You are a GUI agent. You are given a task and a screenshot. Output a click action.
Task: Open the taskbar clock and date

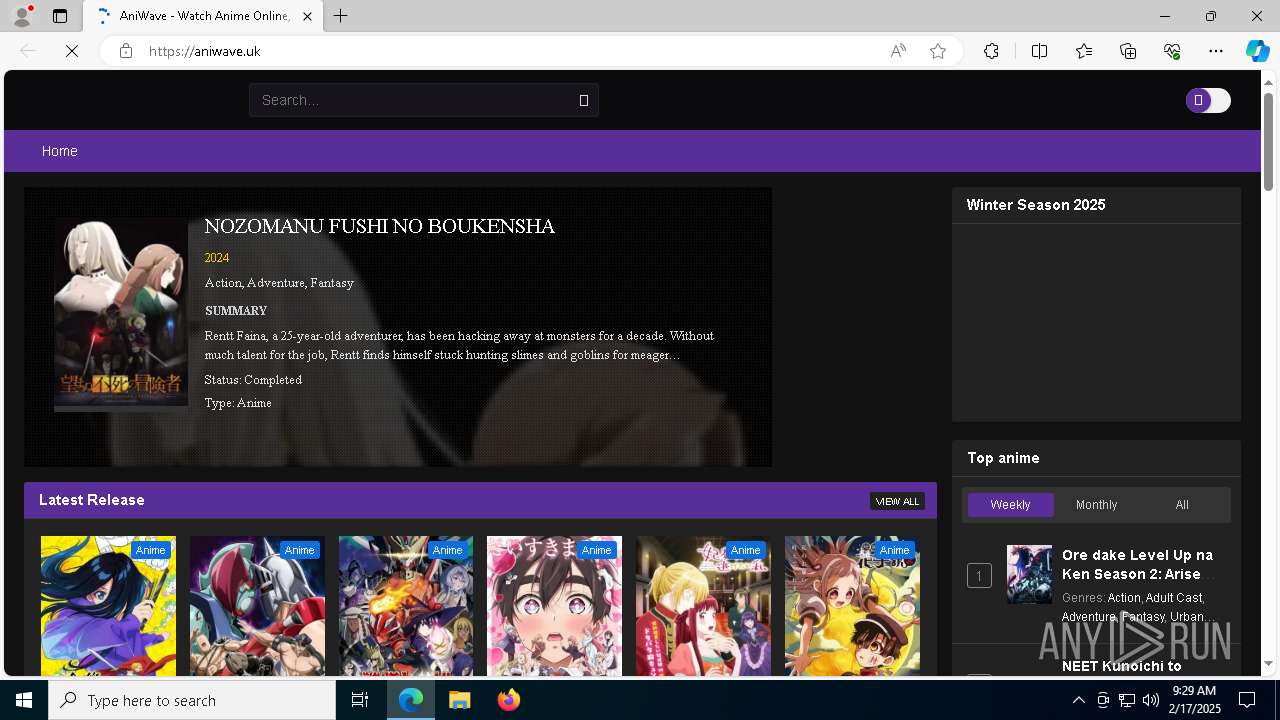point(1195,700)
